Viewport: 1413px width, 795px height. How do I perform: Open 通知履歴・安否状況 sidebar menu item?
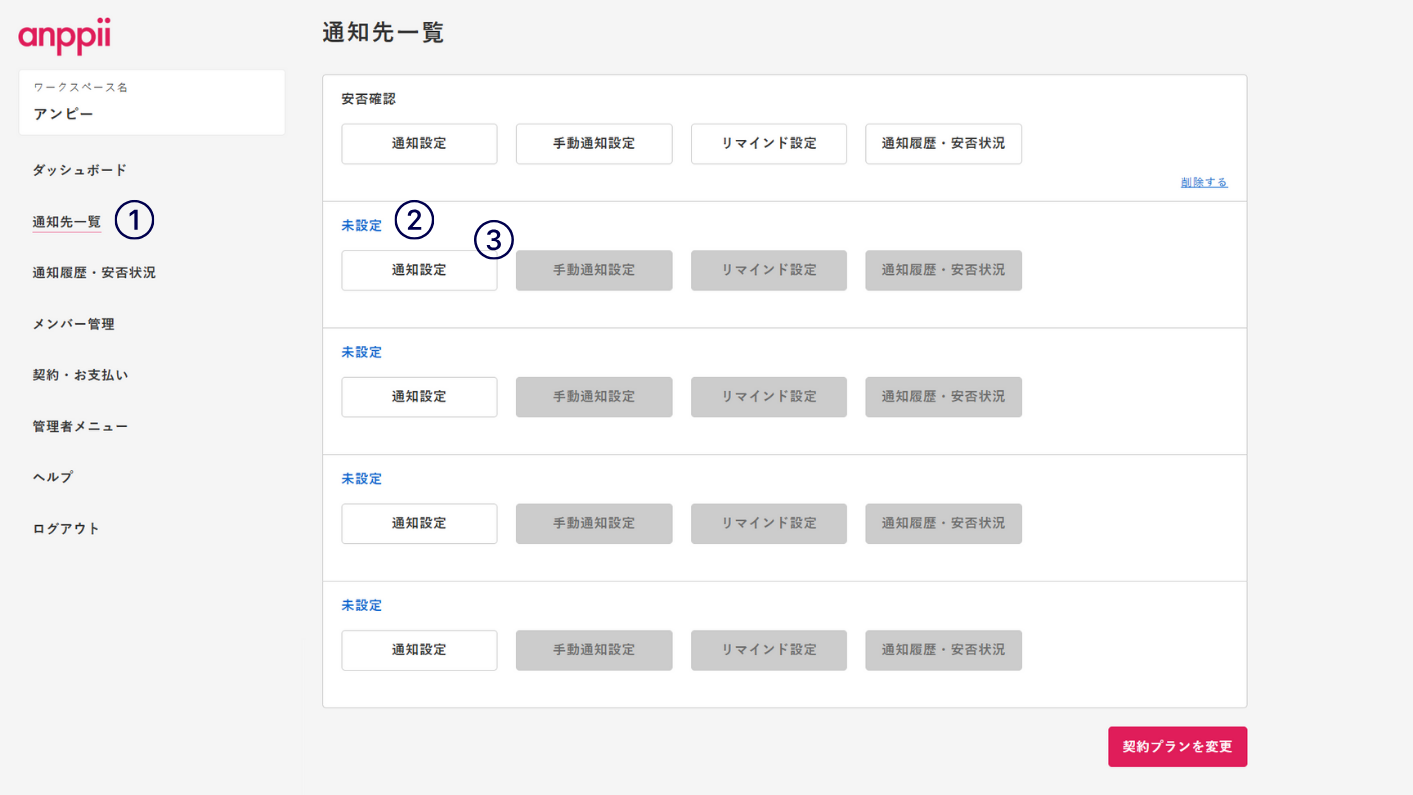pyautogui.click(x=94, y=272)
